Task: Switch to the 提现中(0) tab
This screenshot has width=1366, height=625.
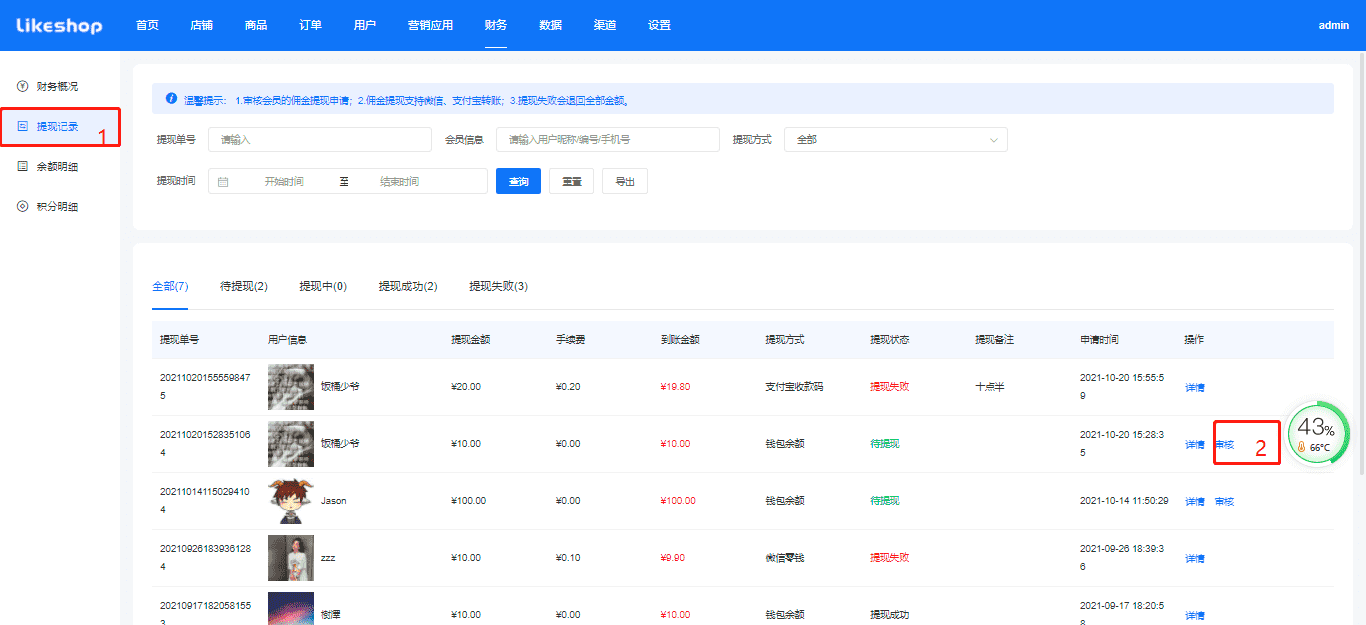Action: point(323,286)
